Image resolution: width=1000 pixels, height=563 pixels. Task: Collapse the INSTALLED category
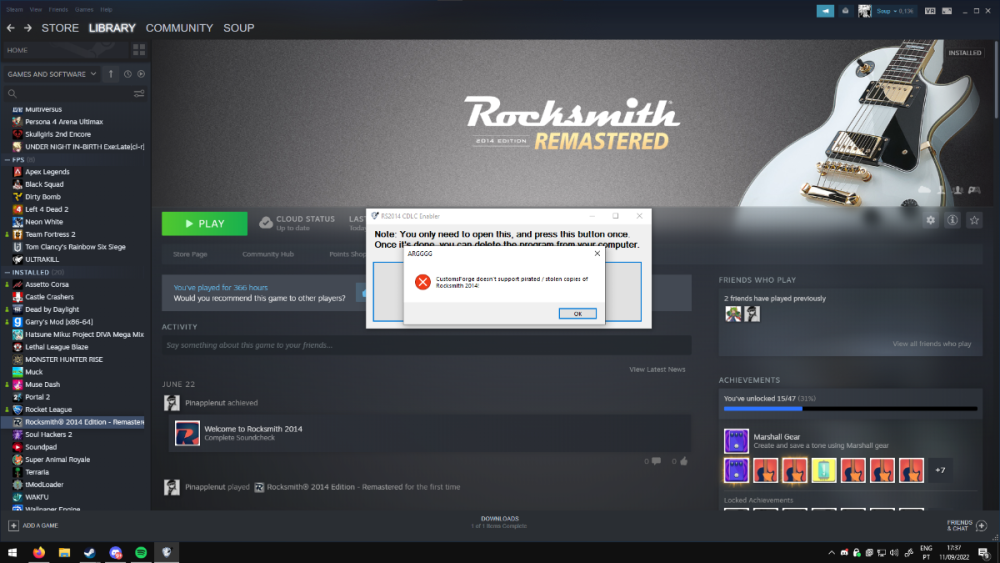7,272
